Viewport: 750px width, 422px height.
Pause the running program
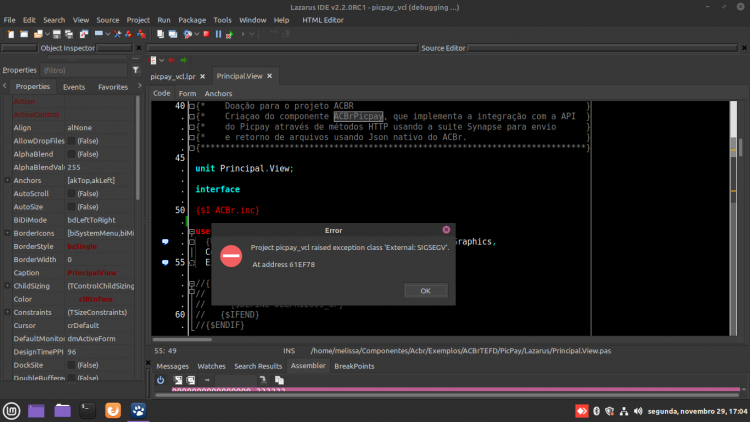[218, 34]
